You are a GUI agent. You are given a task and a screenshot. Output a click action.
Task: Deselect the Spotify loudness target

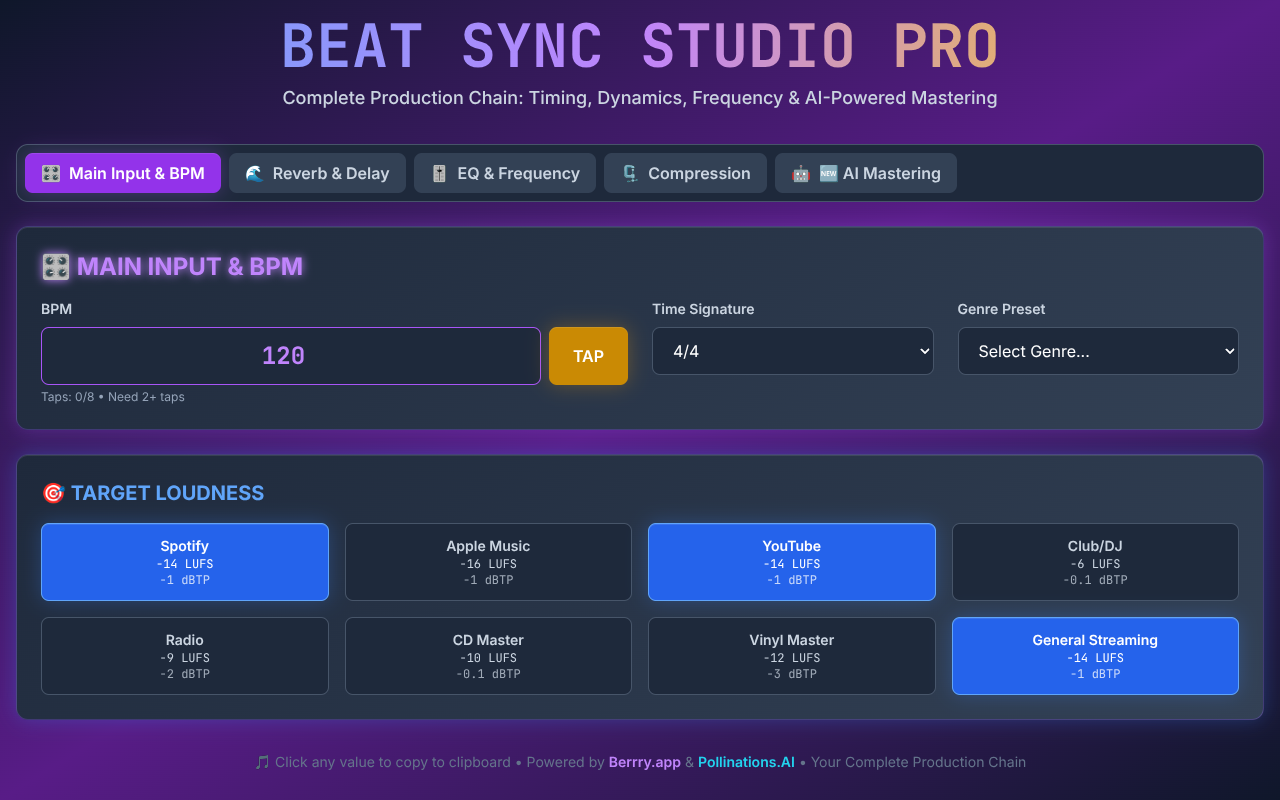coord(184,562)
